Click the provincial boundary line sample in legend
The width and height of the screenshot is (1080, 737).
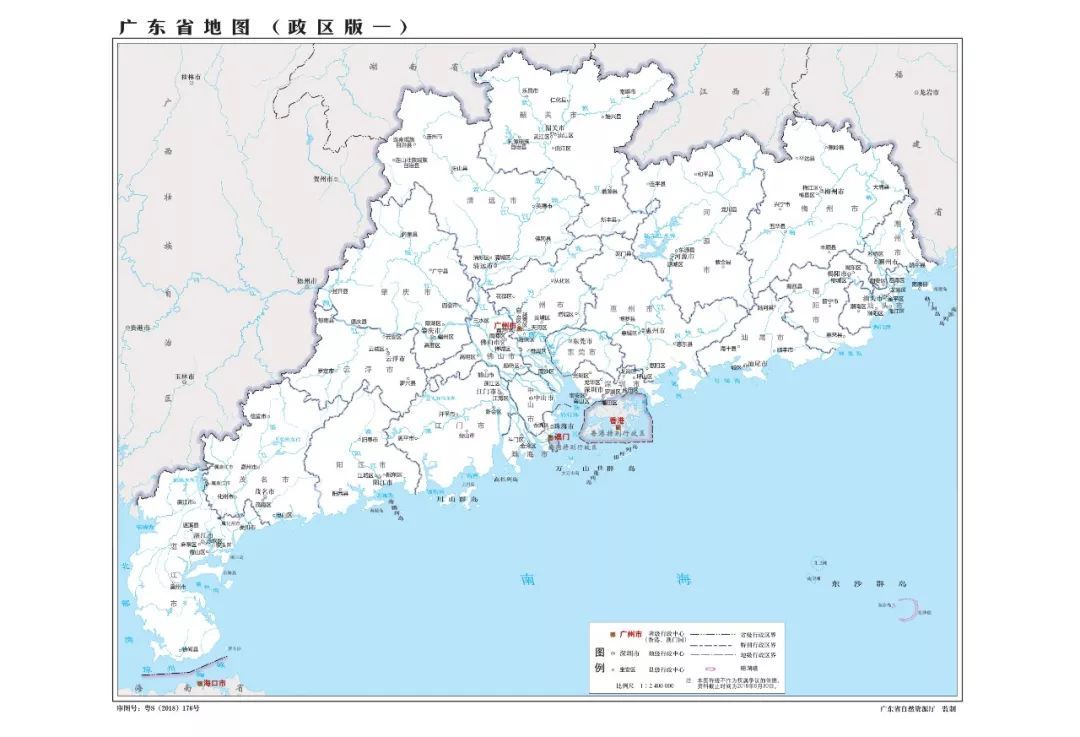coord(714,634)
